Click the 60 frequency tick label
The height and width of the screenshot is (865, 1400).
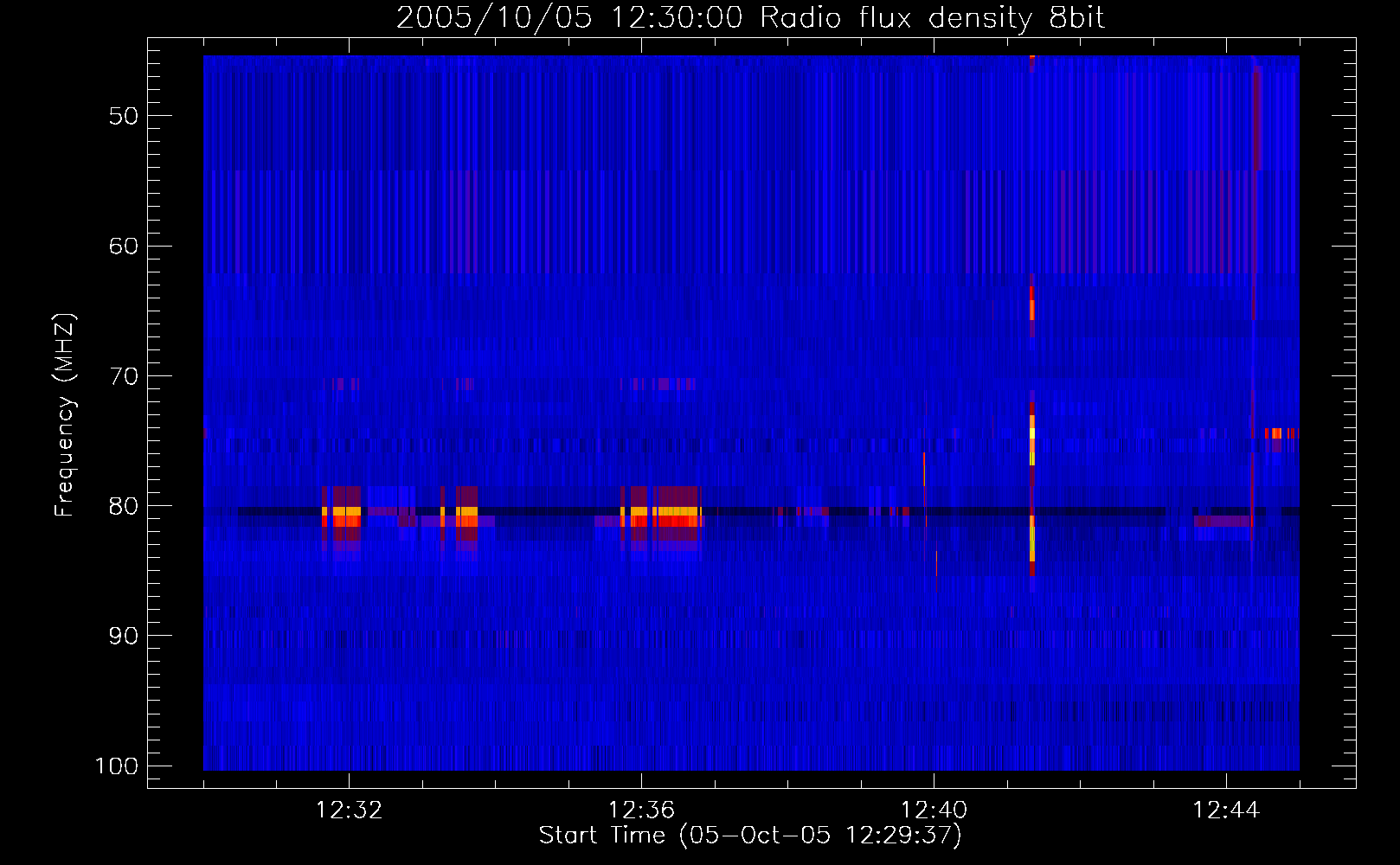coord(124,246)
